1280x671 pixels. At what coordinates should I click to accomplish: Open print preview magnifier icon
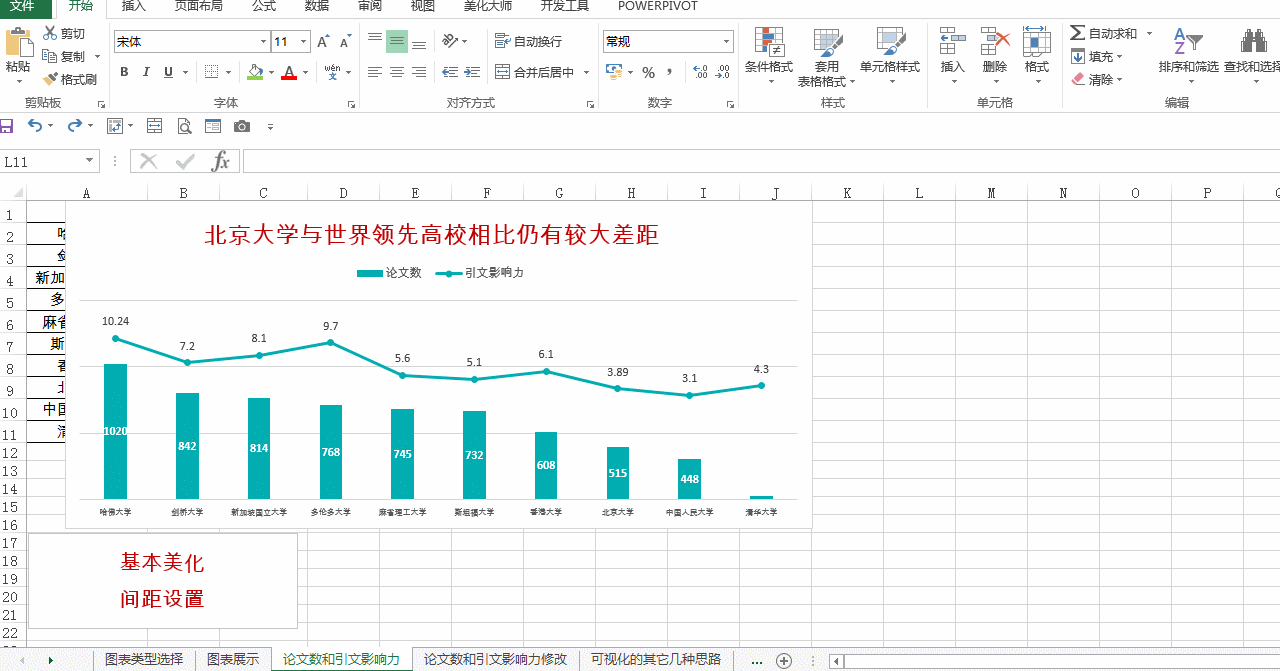point(184,126)
